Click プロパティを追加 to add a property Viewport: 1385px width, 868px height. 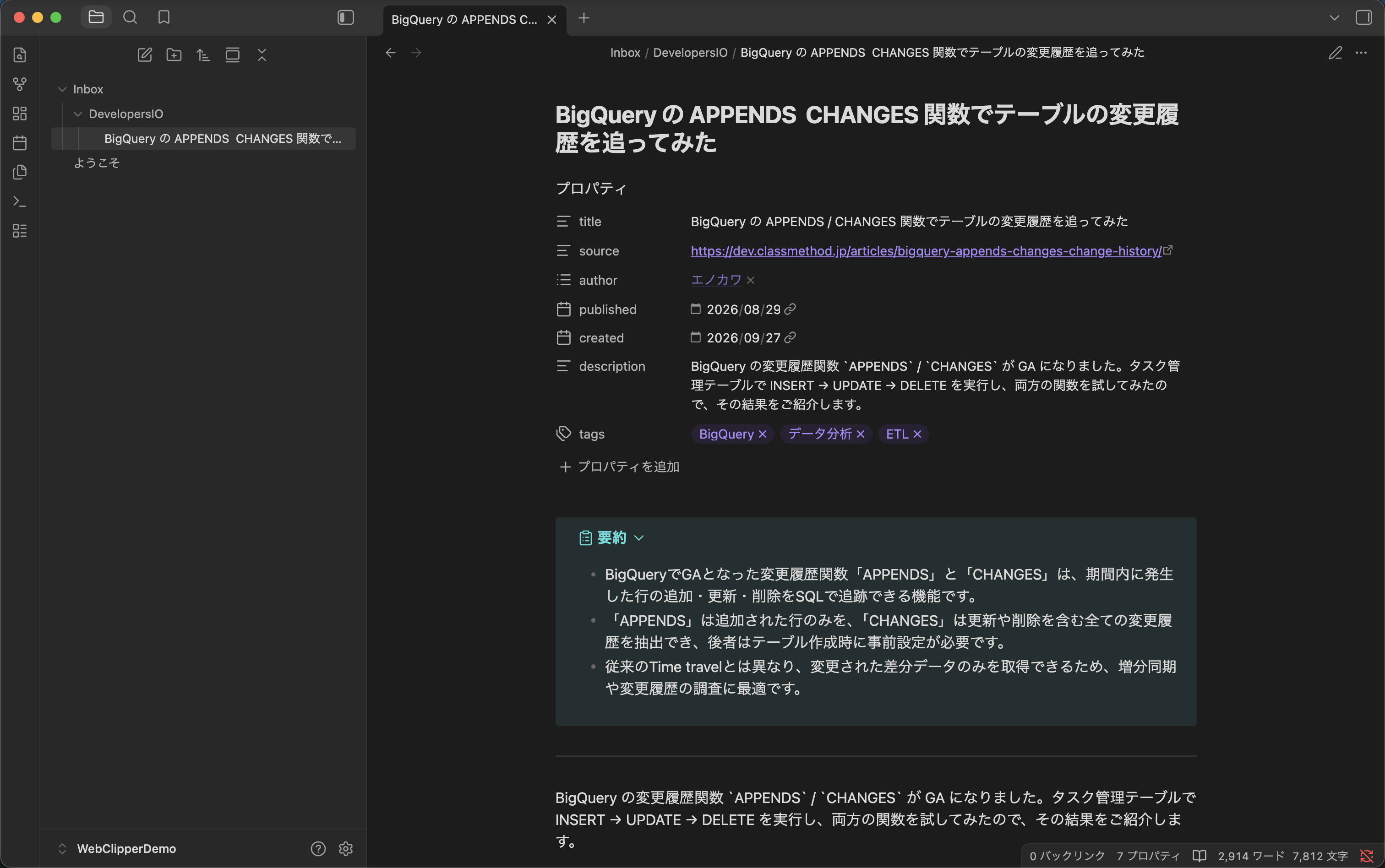[620, 467]
